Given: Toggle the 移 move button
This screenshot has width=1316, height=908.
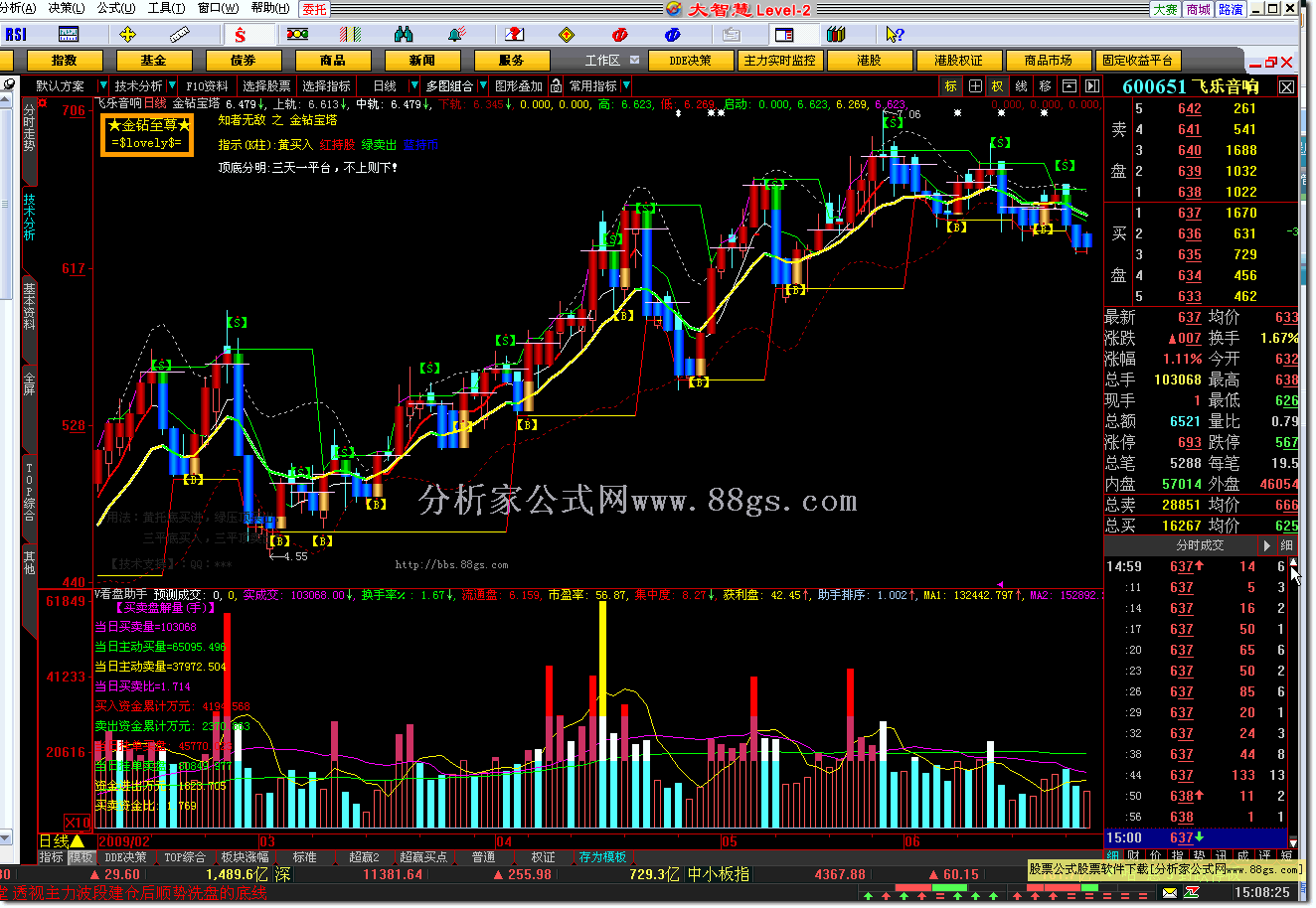Looking at the screenshot, I should (1046, 86).
